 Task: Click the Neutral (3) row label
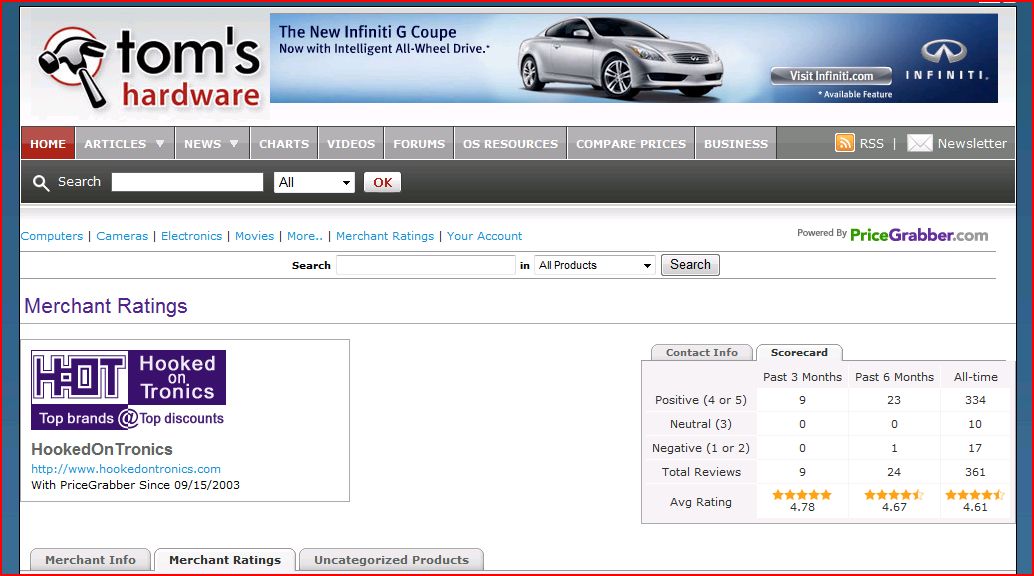[x=700, y=424]
